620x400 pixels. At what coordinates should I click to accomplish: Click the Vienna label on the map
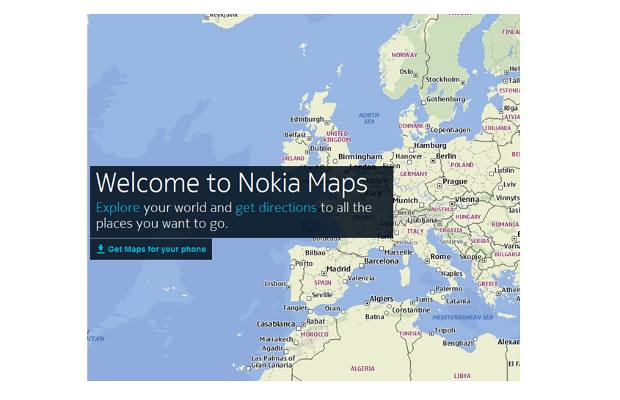point(467,200)
